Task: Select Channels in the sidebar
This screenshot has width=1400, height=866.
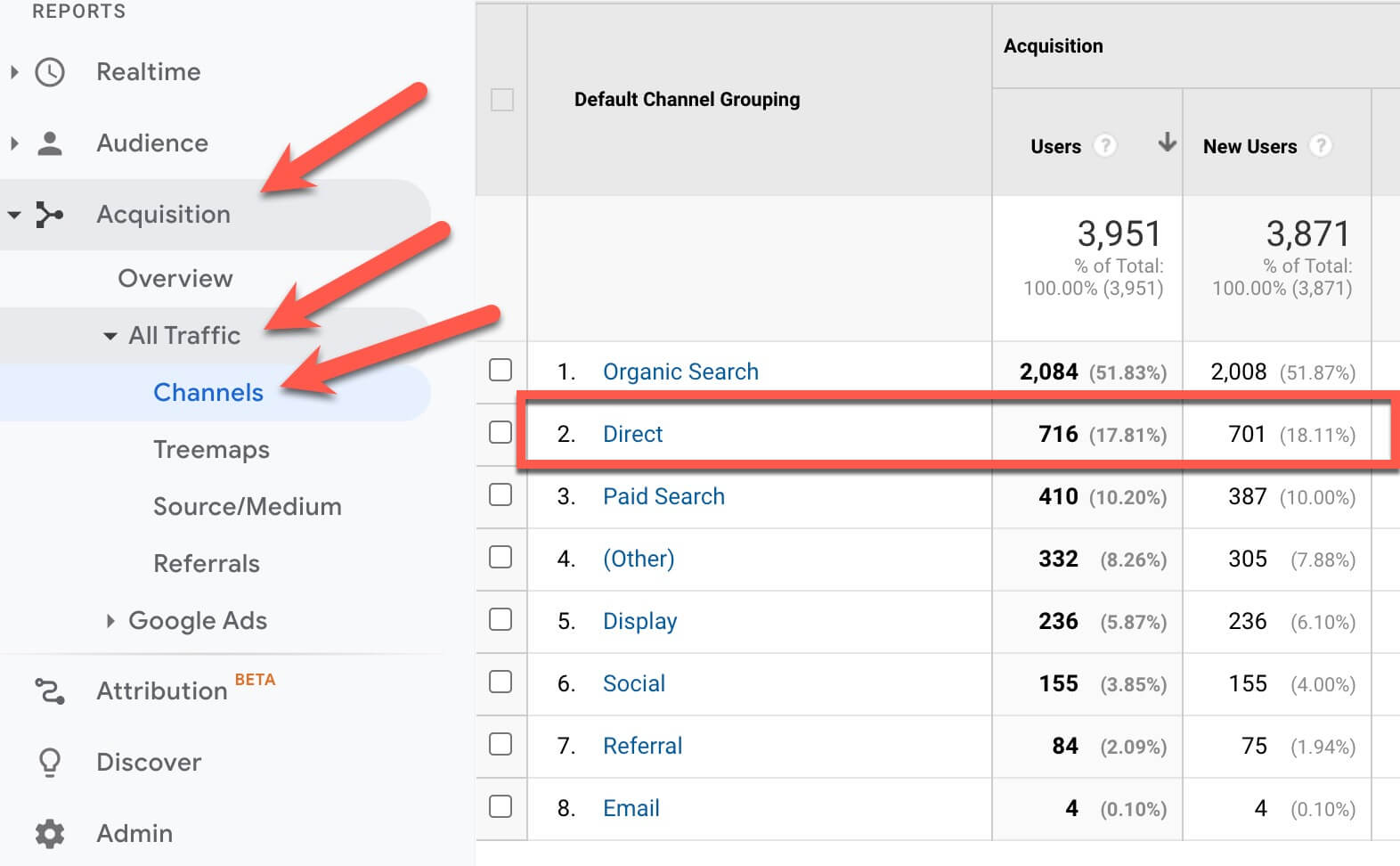Action: (208, 392)
